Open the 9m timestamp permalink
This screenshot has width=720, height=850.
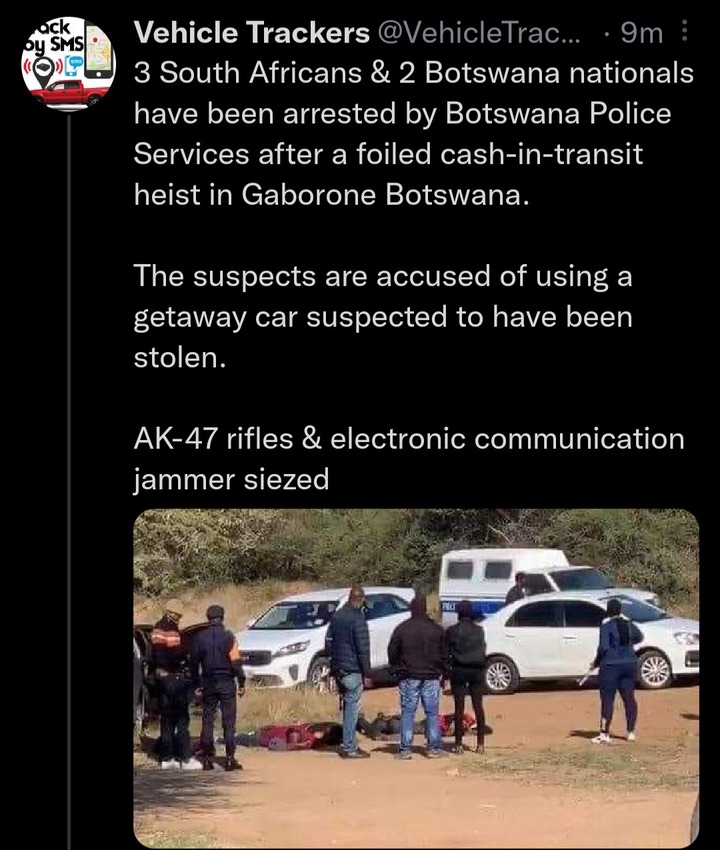click(x=641, y=33)
